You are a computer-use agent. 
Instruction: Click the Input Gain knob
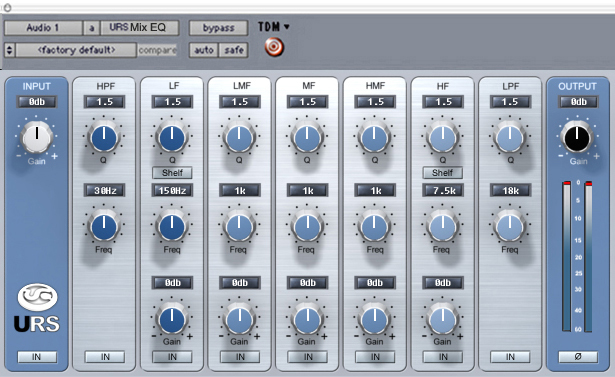point(36,137)
